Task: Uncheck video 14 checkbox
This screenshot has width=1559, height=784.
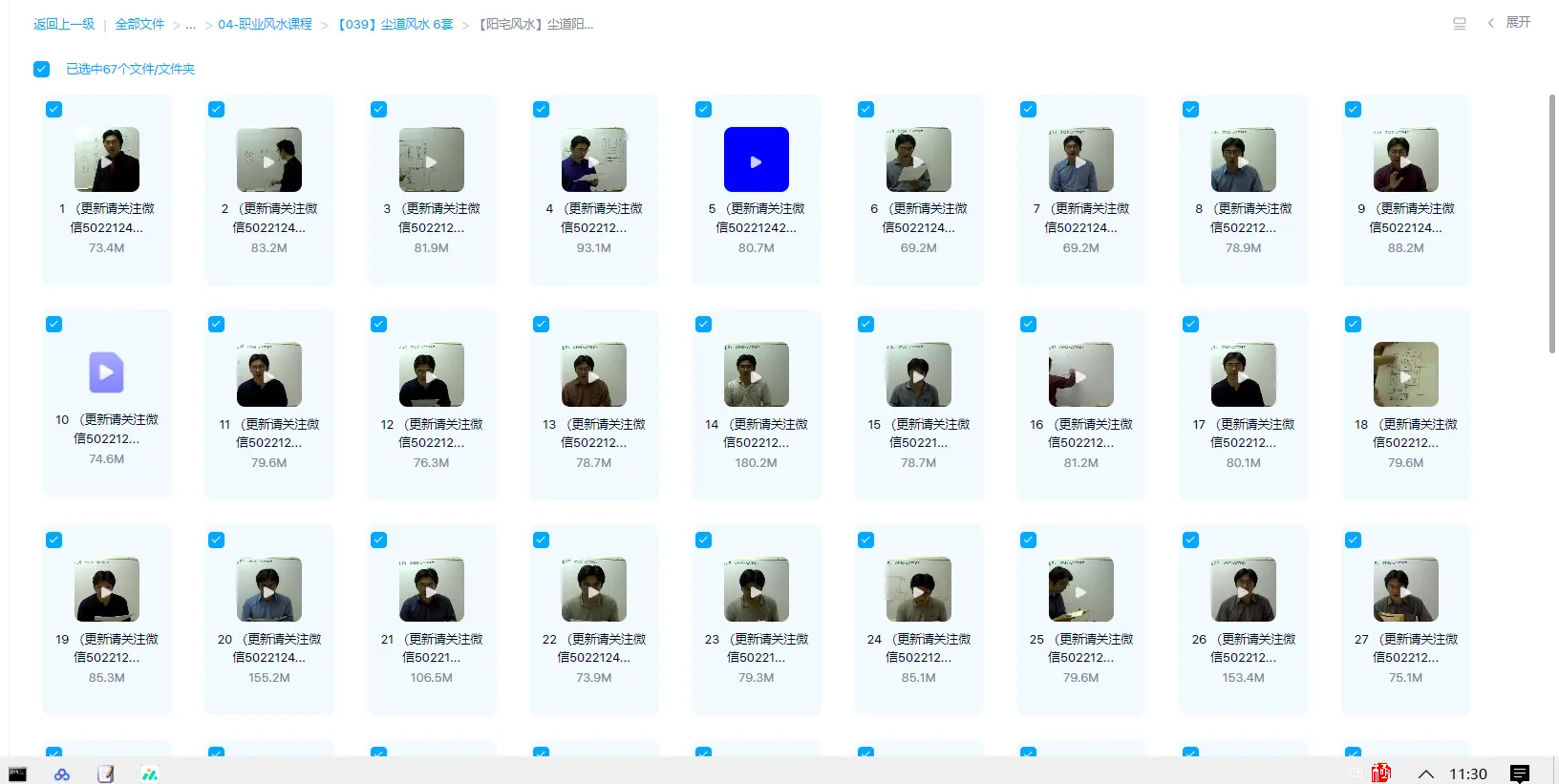Action: [x=704, y=325]
